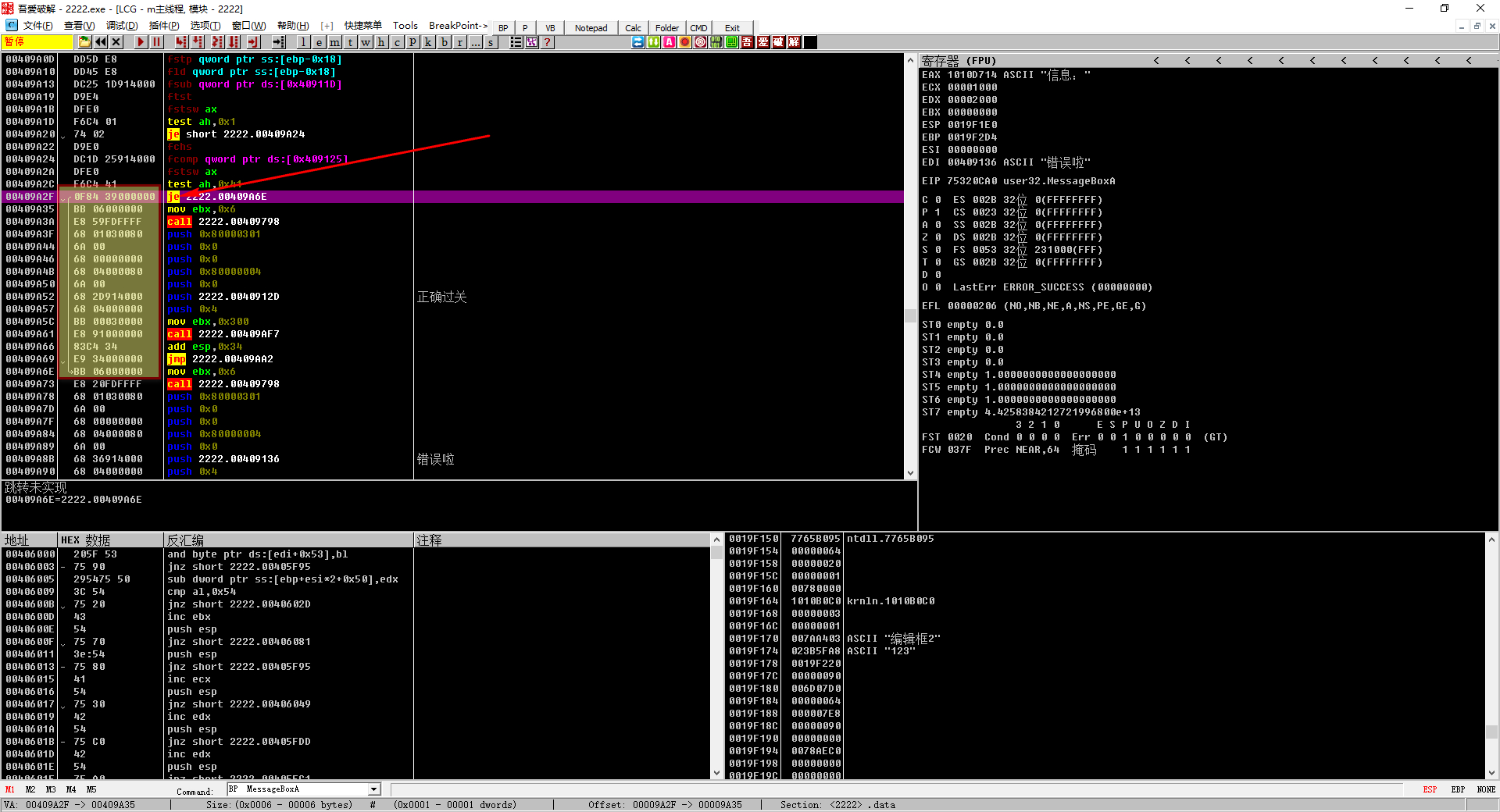Image resolution: width=1500 pixels, height=812 pixels.
Task: Click the Command input field with BP MessageBoxA
Action: pyautogui.click(x=298, y=789)
